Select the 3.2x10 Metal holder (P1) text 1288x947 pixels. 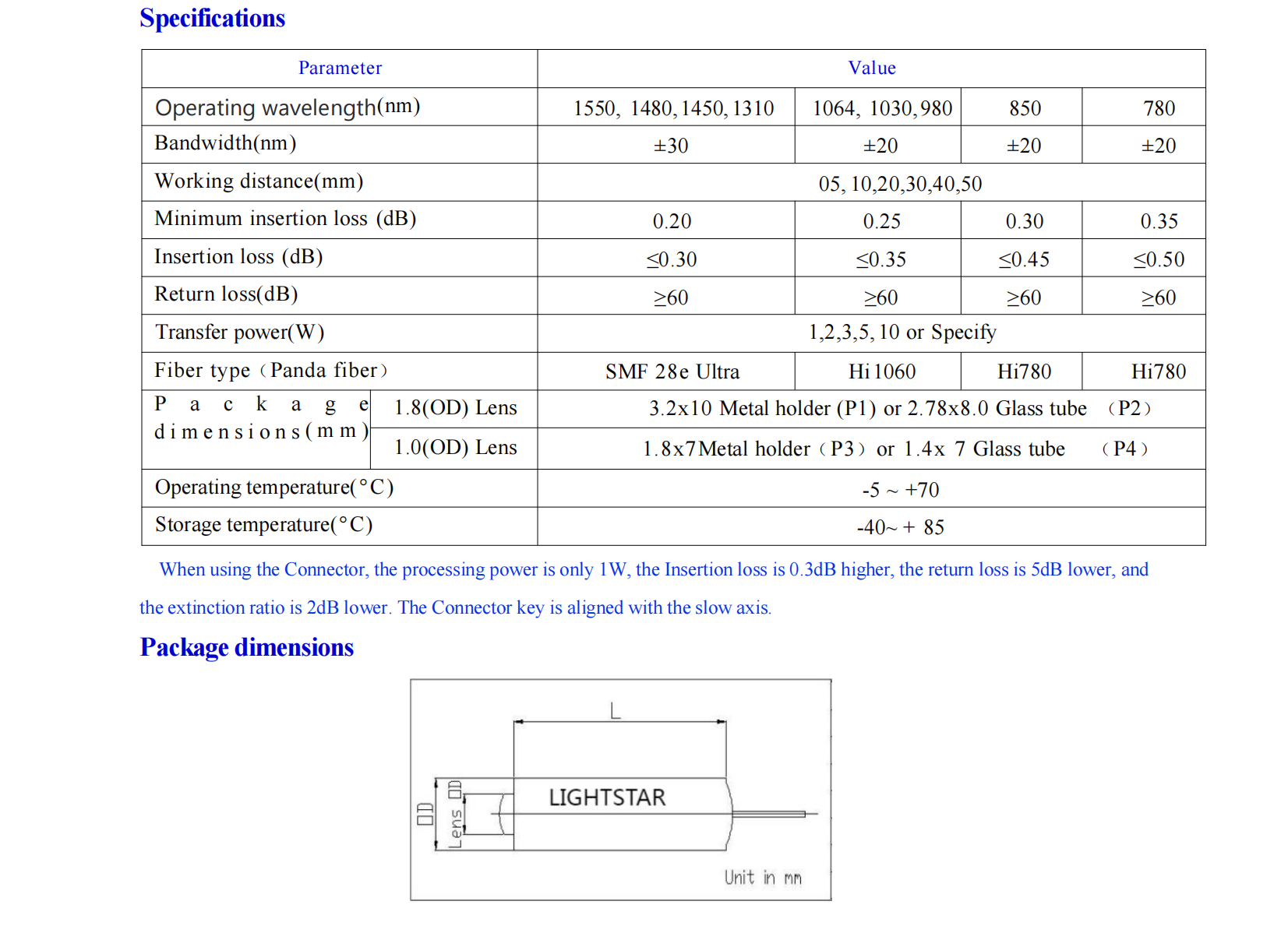pyautogui.click(x=764, y=409)
